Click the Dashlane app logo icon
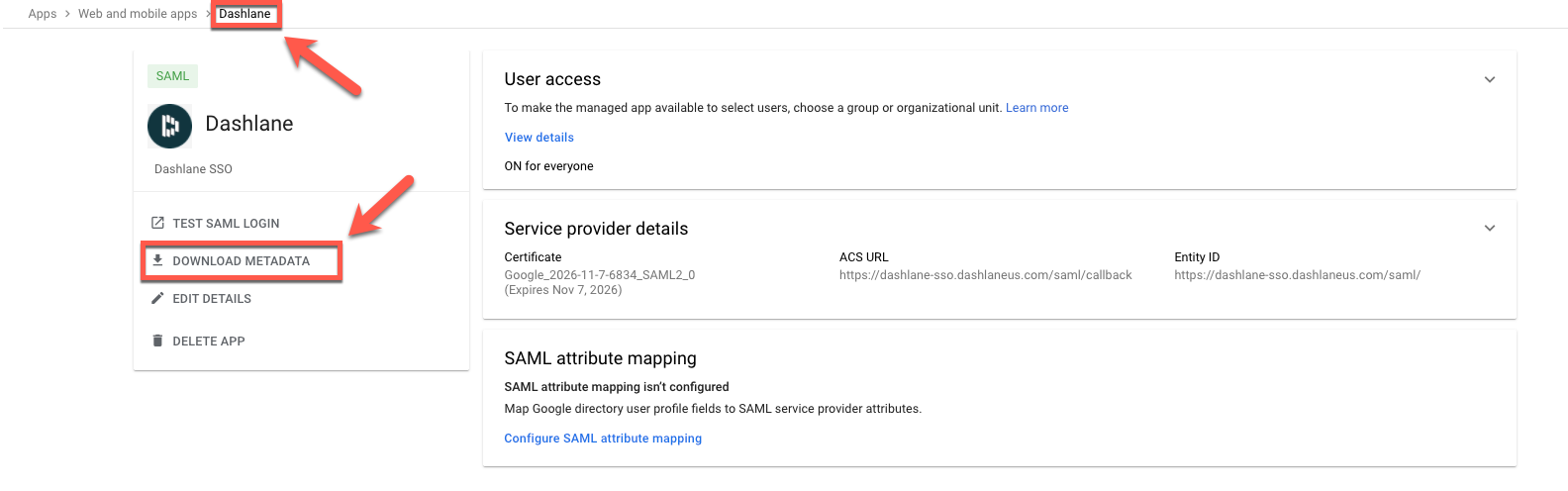 [x=169, y=126]
